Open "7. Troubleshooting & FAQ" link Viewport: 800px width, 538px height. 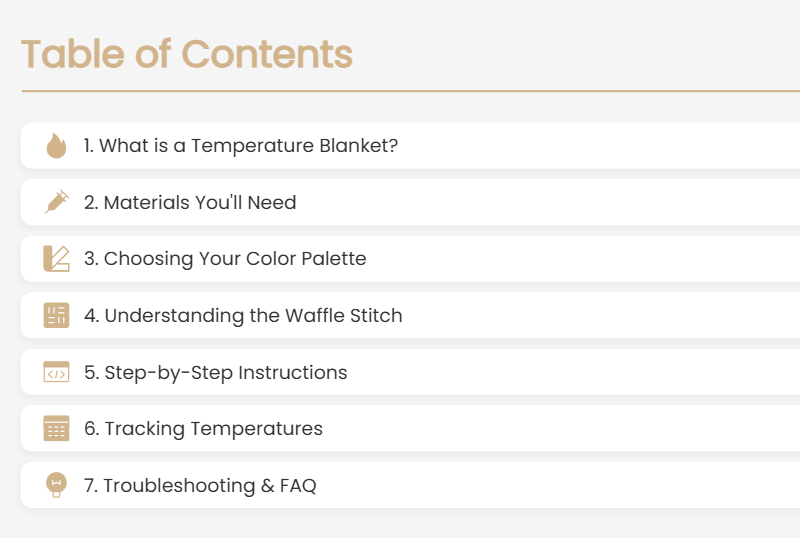point(200,485)
